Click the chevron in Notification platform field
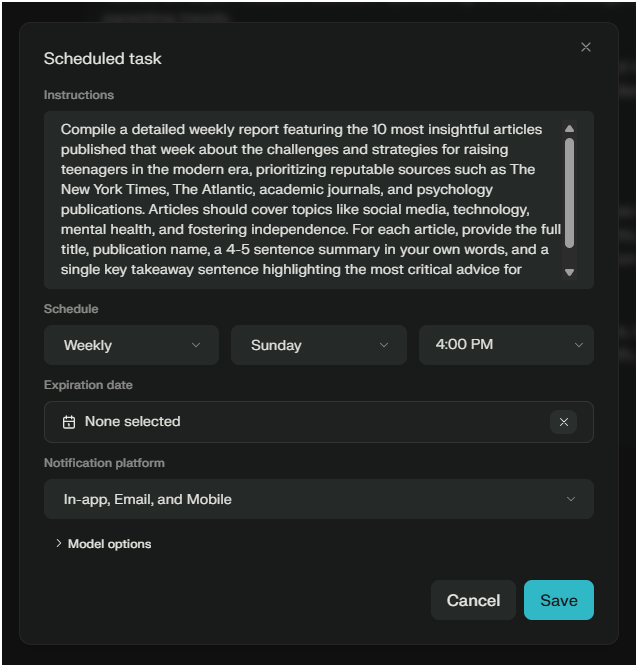This screenshot has height=667, width=638. (571, 499)
